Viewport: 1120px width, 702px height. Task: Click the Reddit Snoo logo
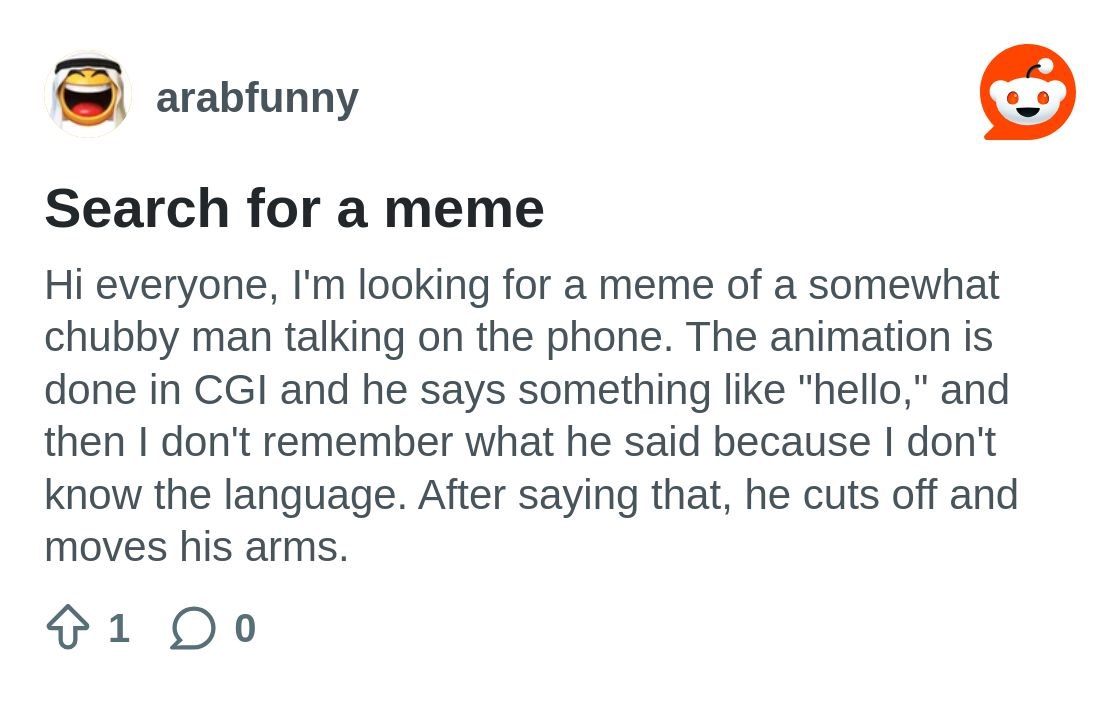pos(1028,92)
